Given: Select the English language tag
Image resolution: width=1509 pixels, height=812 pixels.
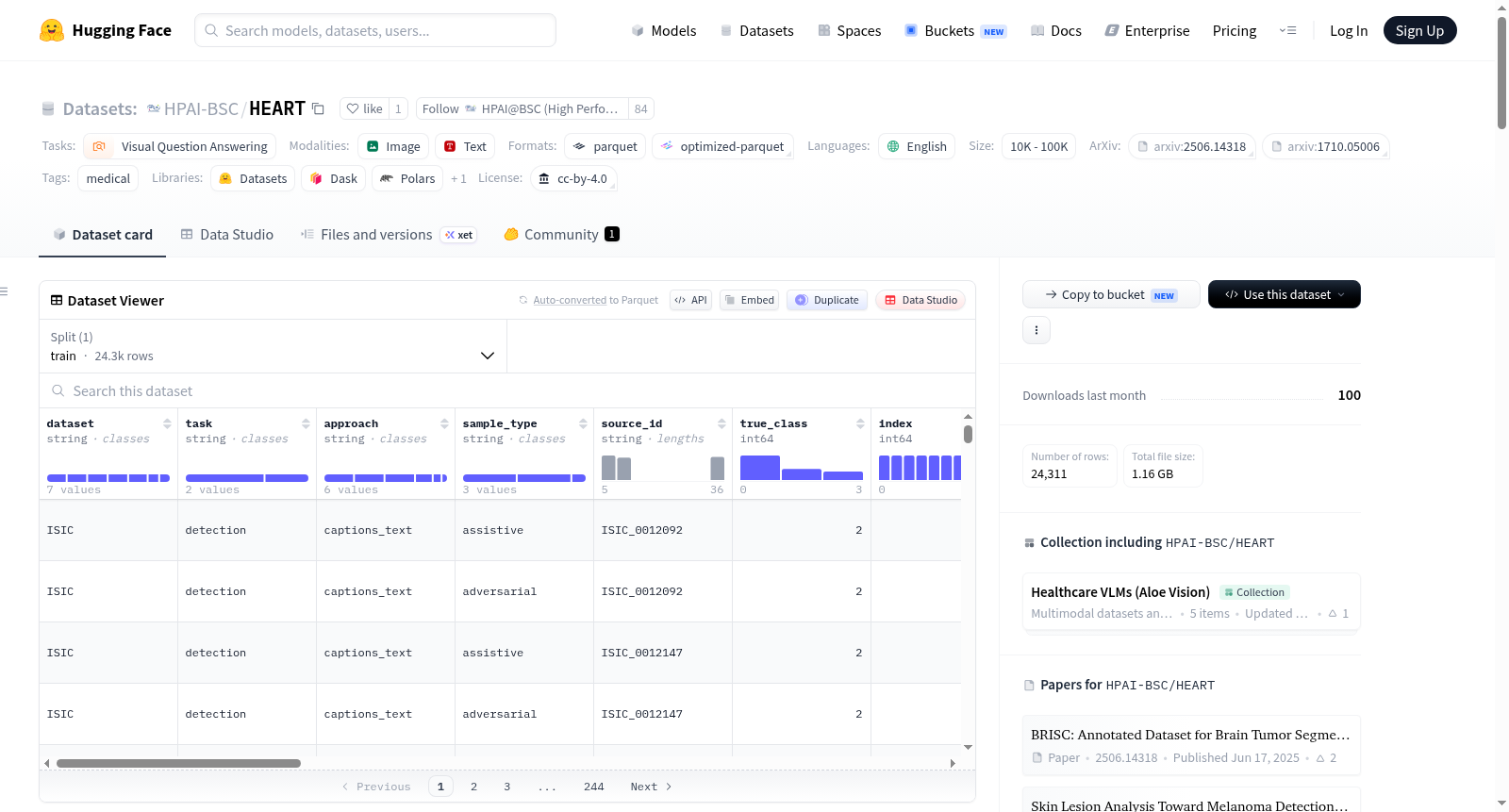Looking at the screenshot, I should pyautogui.click(x=917, y=146).
